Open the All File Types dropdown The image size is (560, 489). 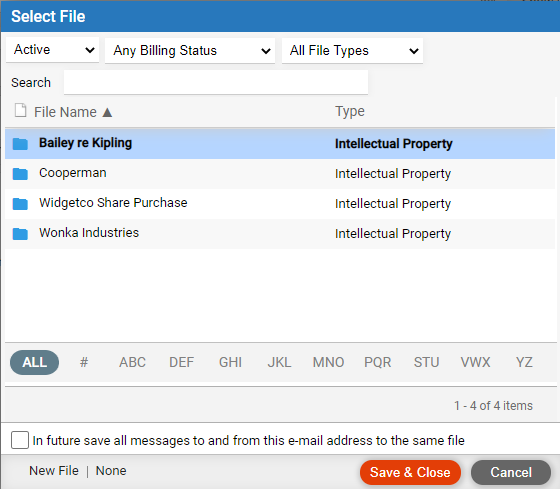pos(352,51)
